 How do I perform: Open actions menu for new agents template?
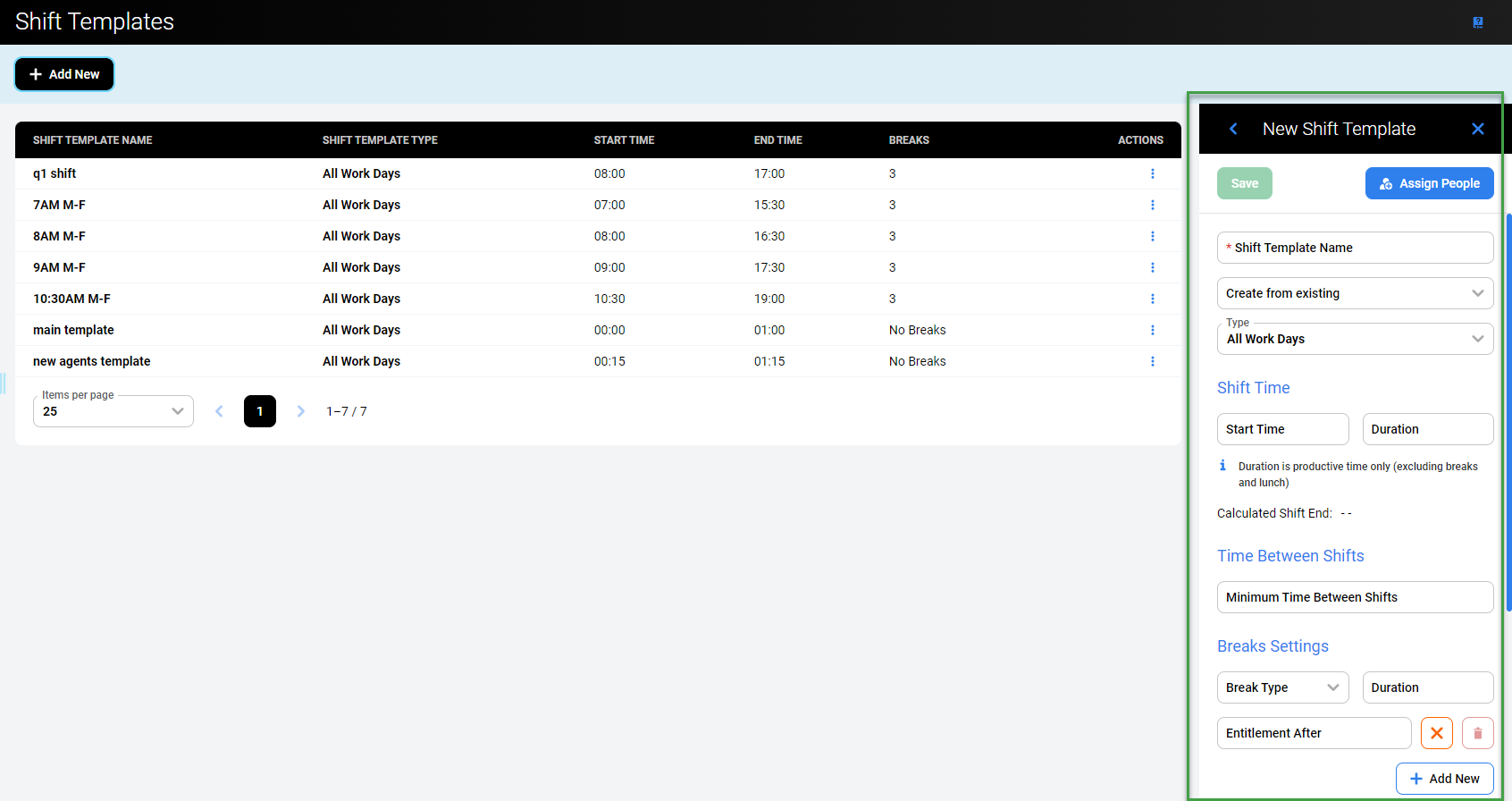coord(1152,361)
